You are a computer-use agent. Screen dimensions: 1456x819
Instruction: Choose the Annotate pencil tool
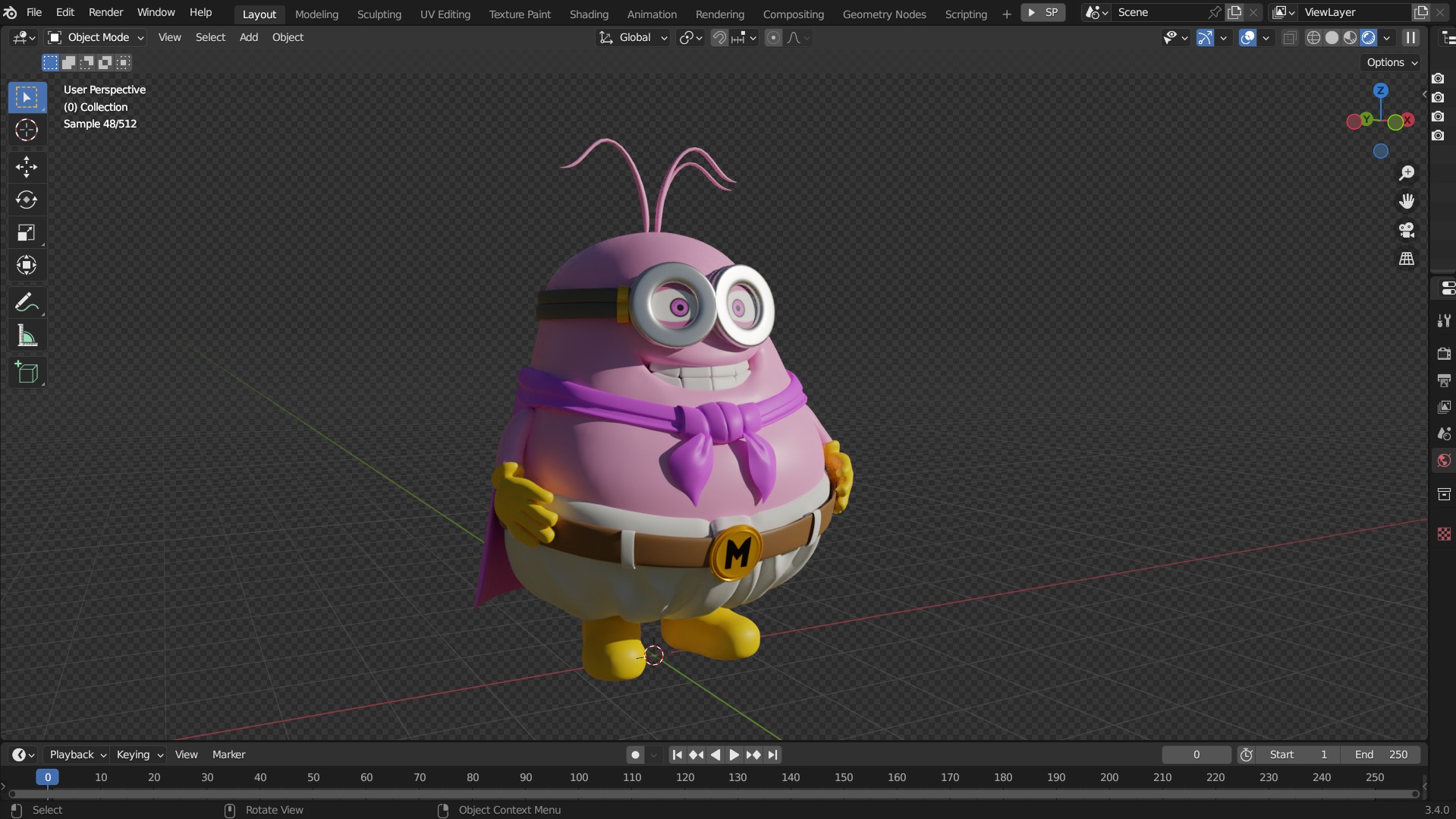pyautogui.click(x=27, y=302)
